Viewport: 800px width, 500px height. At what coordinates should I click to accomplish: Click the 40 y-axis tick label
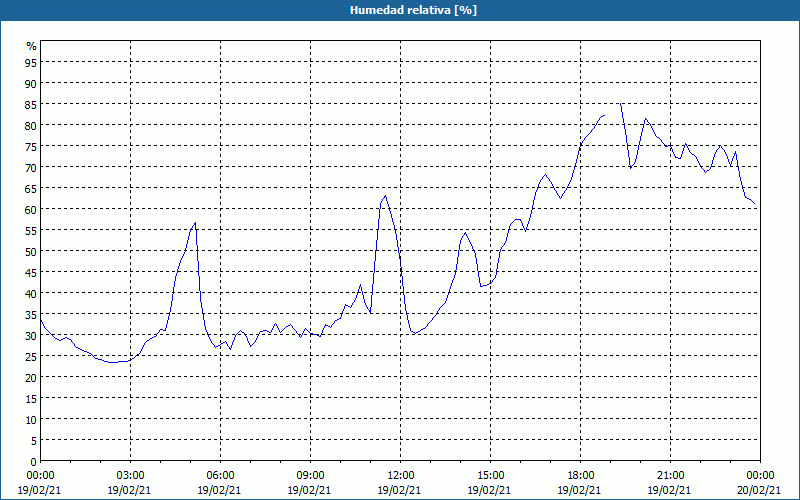pyautogui.click(x=32, y=293)
